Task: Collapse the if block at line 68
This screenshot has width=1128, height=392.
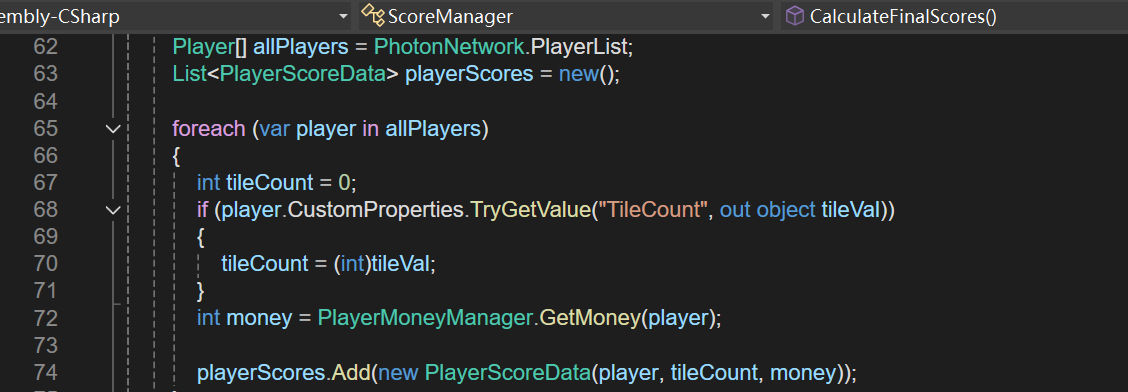Action: click(x=113, y=211)
